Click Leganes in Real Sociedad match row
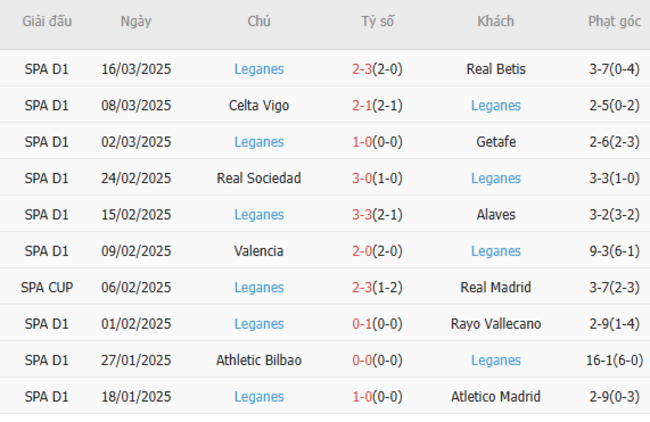Image resolution: width=650 pixels, height=422 pixels. (496, 178)
